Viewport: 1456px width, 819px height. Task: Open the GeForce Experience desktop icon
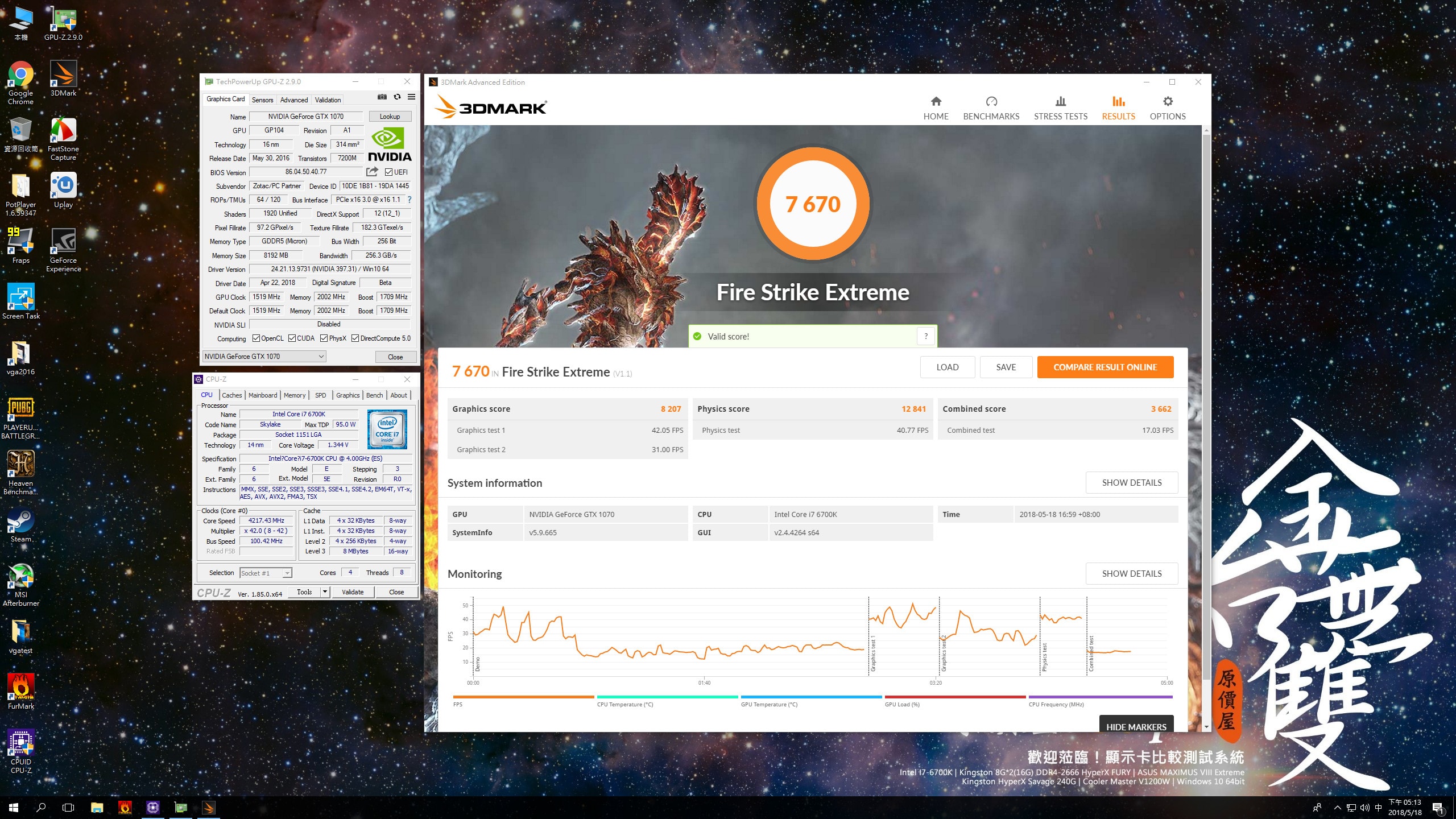coord(63,250)
